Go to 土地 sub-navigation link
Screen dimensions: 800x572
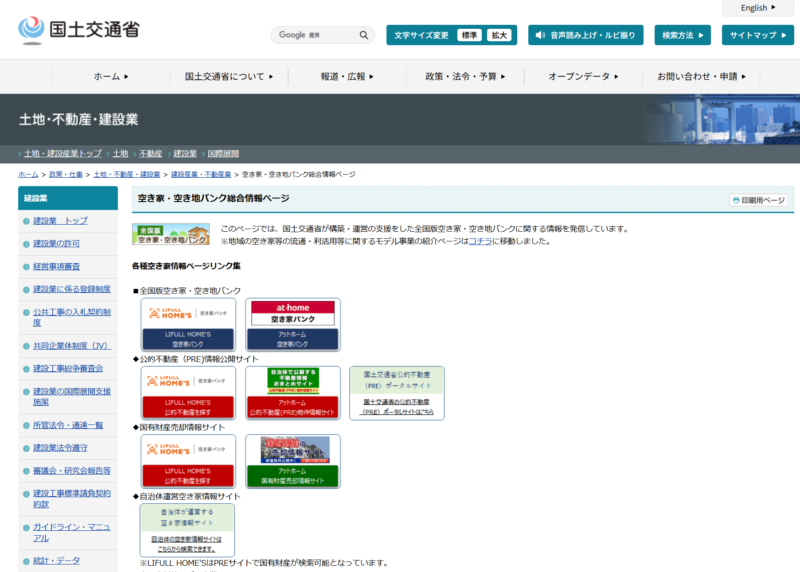120,154
